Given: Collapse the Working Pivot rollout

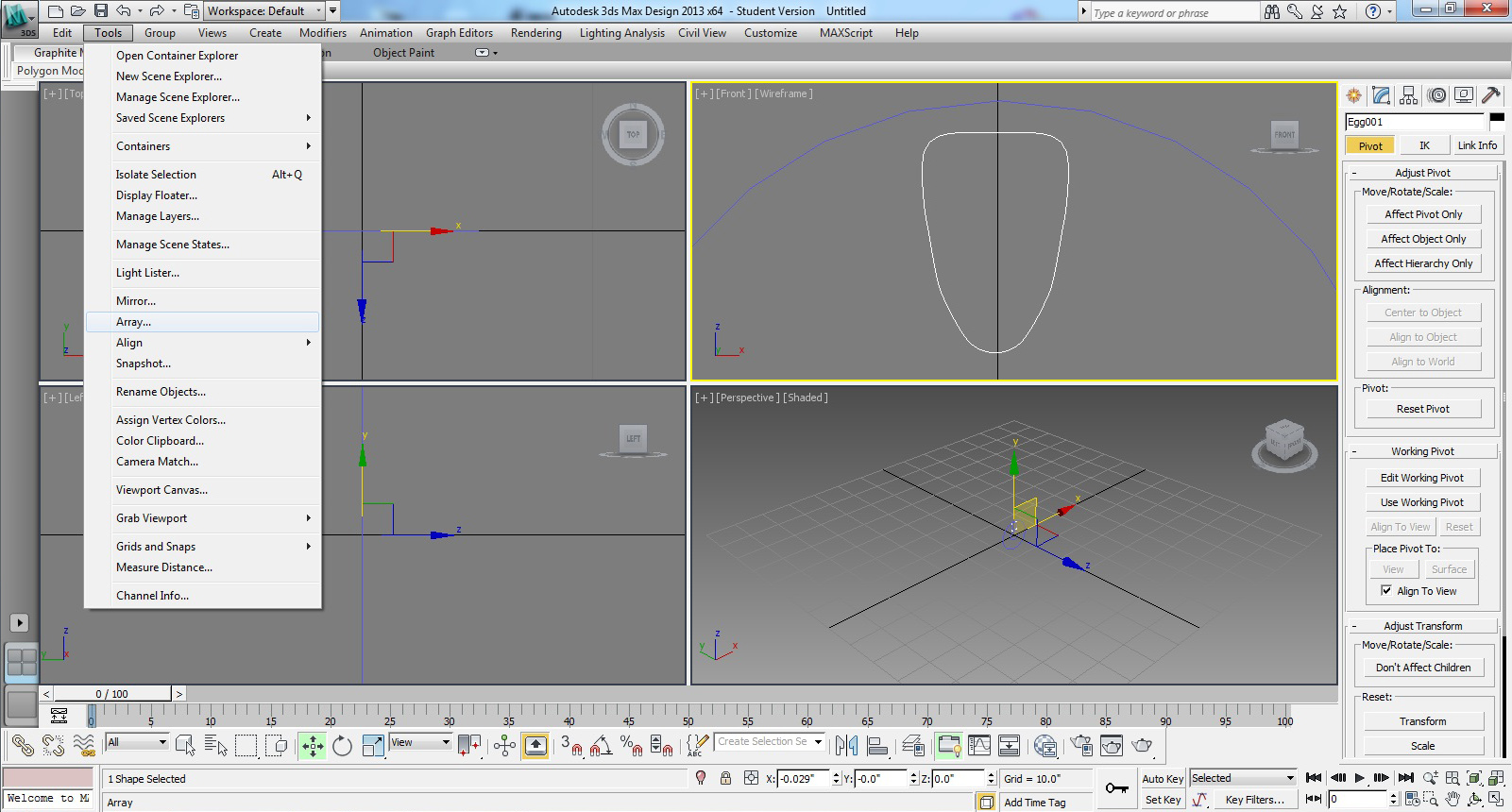Looking at the screenshot, I should pyautogui.click(x=1422, y=451).
